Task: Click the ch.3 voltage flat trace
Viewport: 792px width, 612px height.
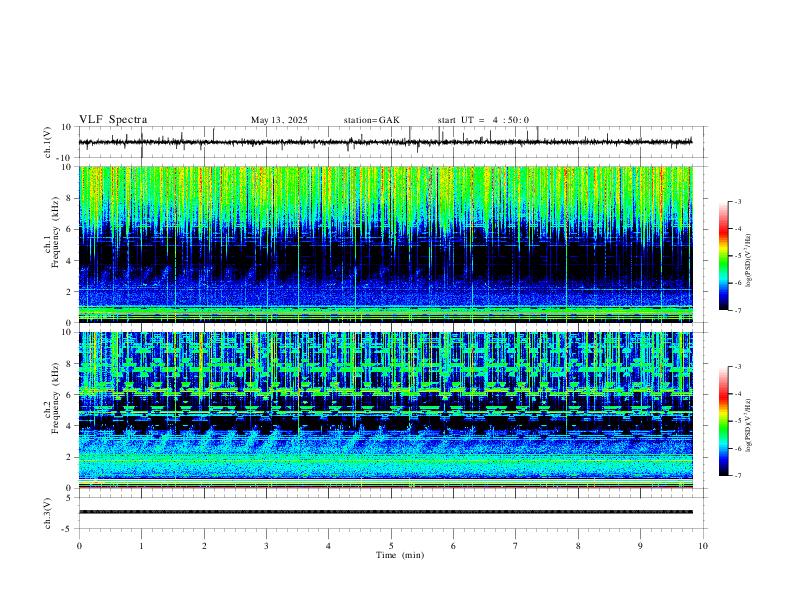Action: (x=385, y=512)
